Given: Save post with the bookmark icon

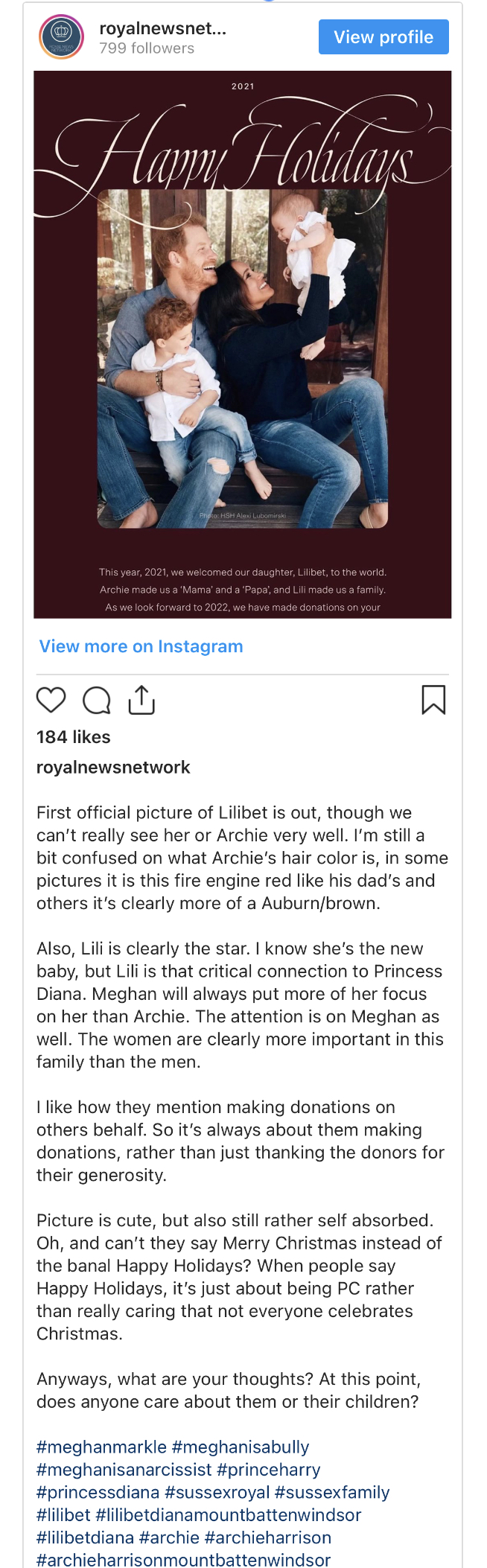Looking at the screenshot, I should (433, 700).
